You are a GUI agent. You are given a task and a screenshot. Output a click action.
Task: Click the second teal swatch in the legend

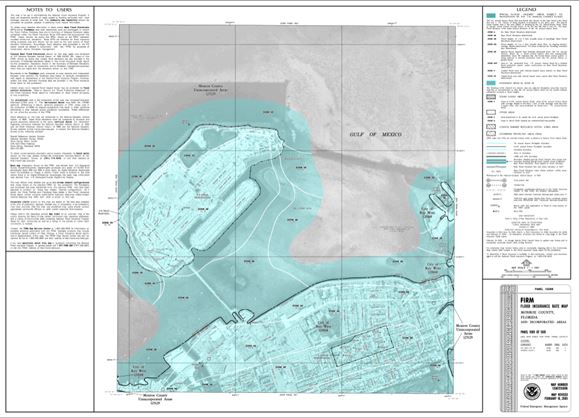(x=491, y=83)
